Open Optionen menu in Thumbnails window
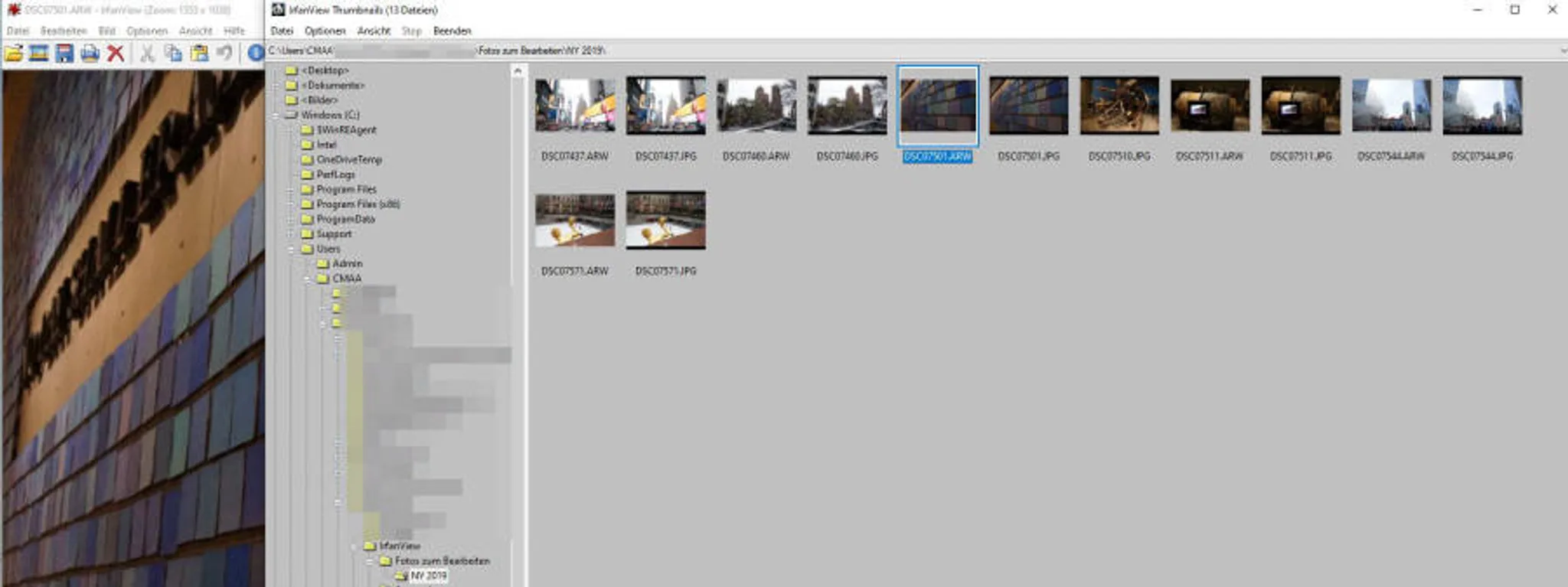Image resolution: width=1568 pixels, height=587 pixels. (325, 31)
